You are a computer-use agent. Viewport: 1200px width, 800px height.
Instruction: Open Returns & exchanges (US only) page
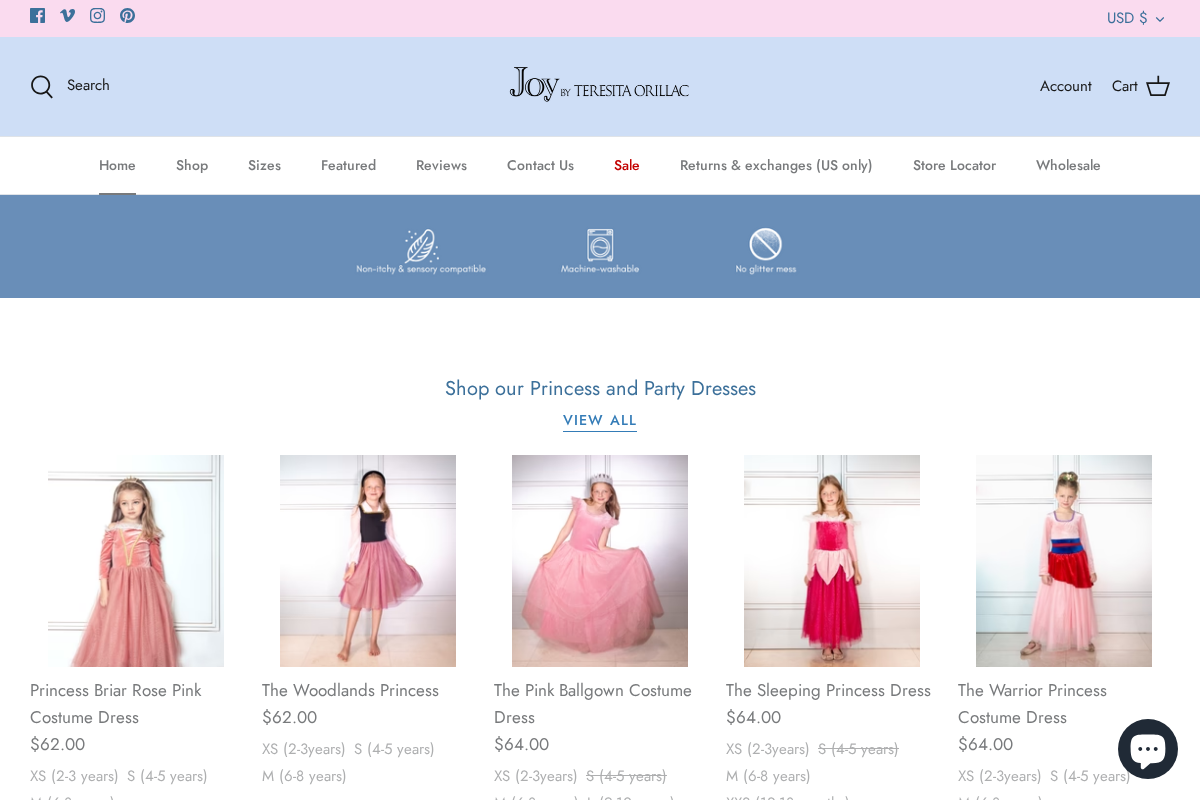point(776,165)
